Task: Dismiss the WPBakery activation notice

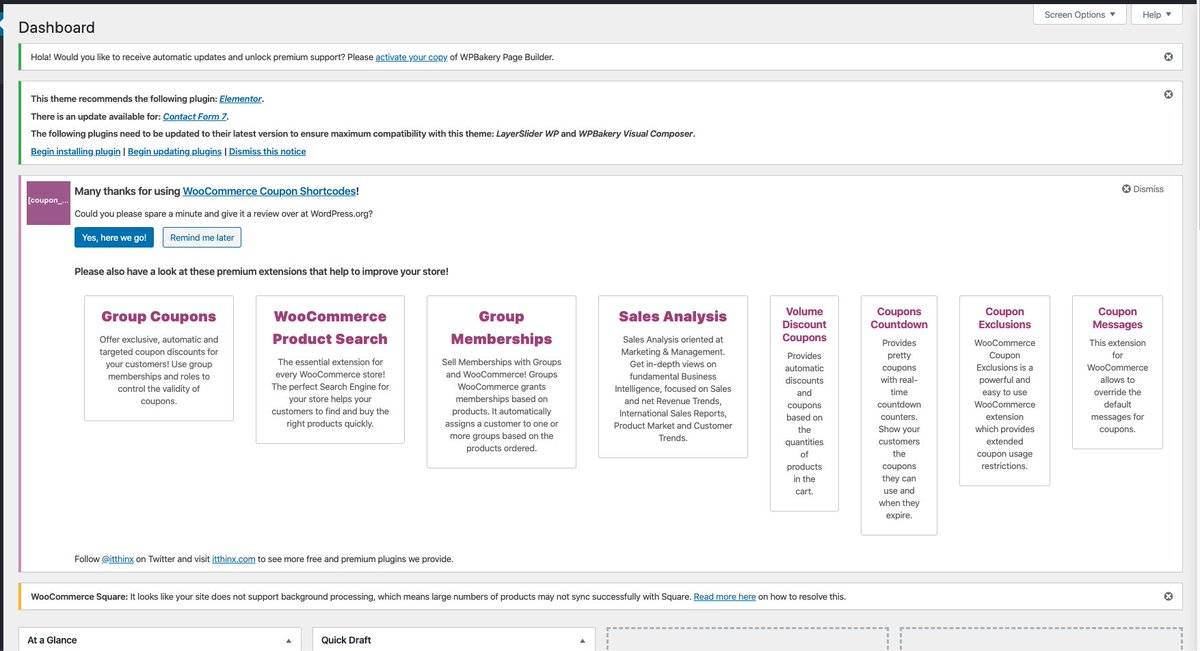Action: 1168,57
